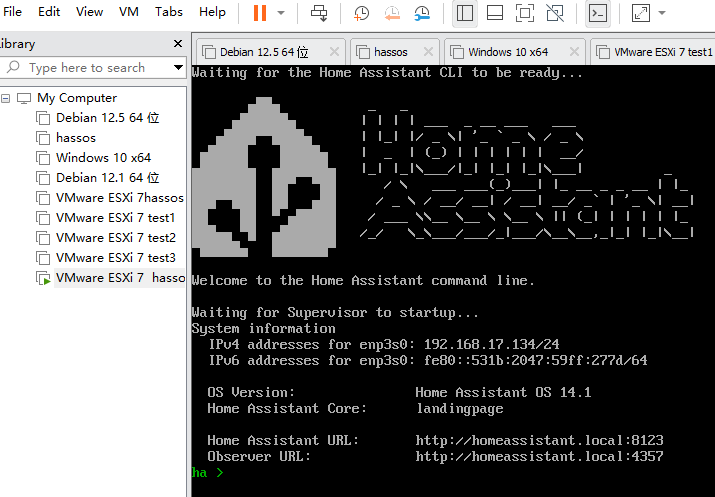
Task: Click the IPv6 address fe80::531b:2047:59ff:277d/64
Action: tap(535, 361)
